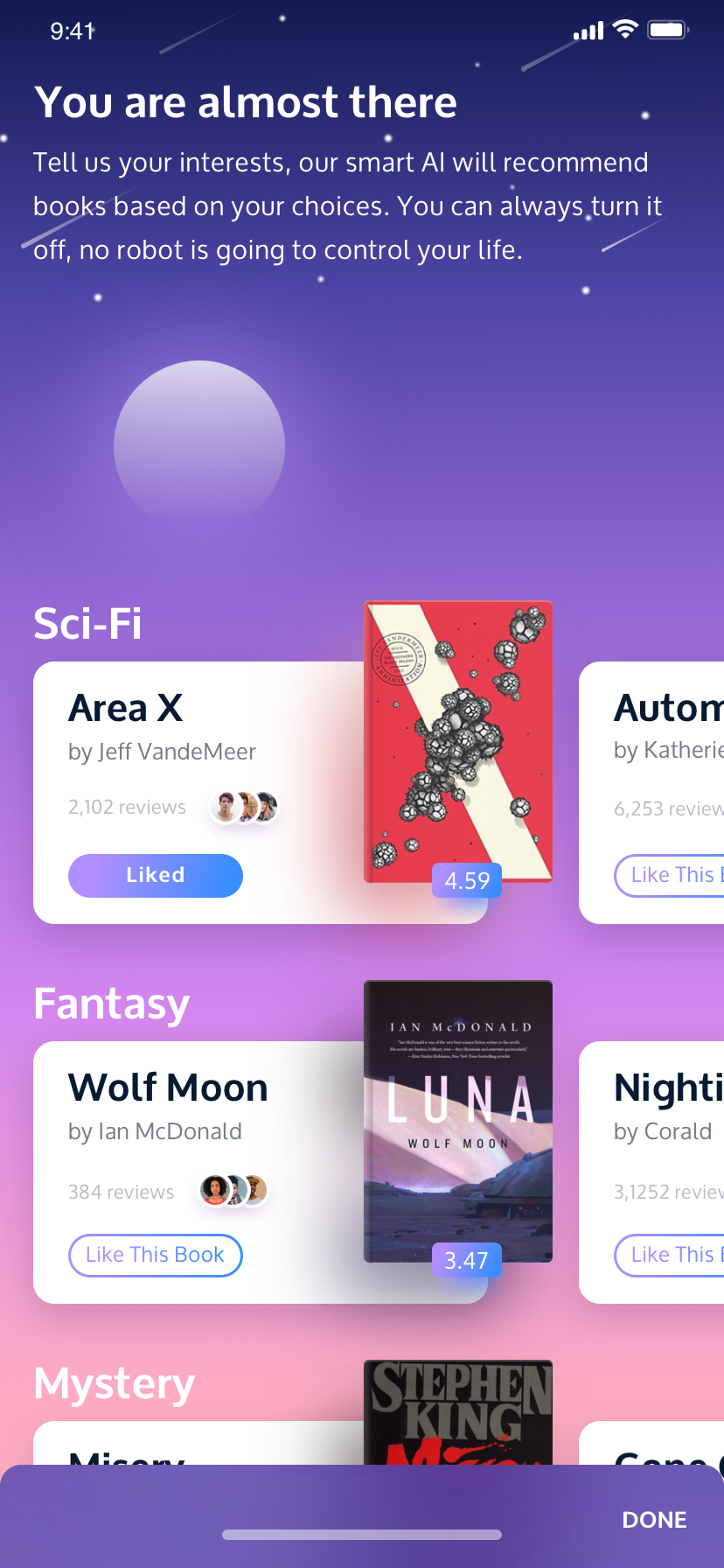Viewport: 724px width, 1568px height.
Task: Tap the home indicator bar
Action: (x=362, y=1535)
